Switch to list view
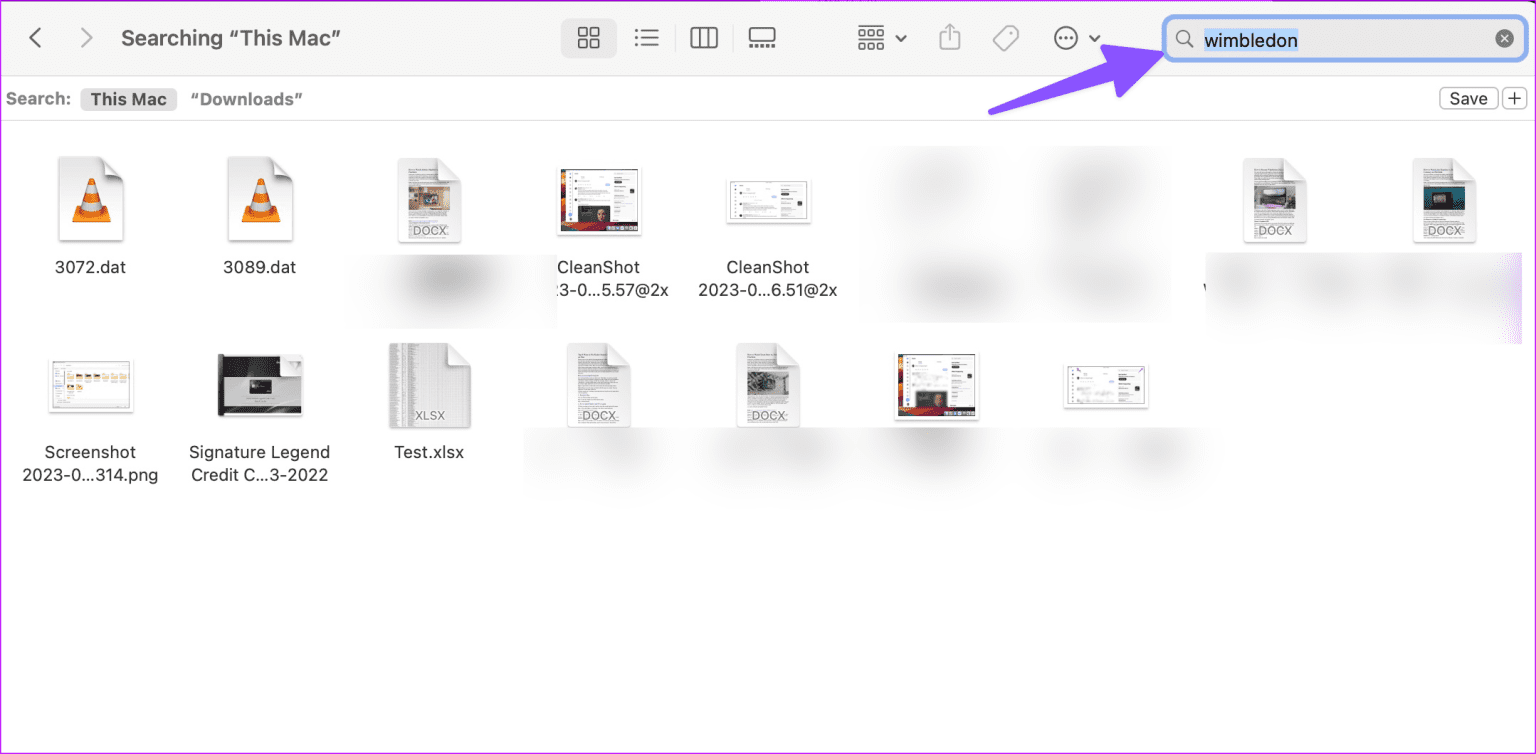Screen dimensions: 1536x754 647,38
